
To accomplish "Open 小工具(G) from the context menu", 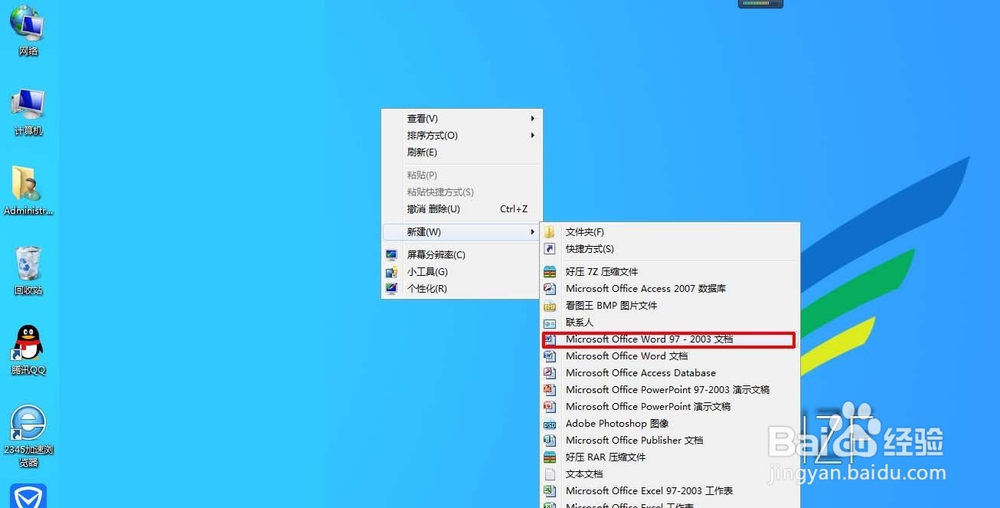I will coord(462,272).
